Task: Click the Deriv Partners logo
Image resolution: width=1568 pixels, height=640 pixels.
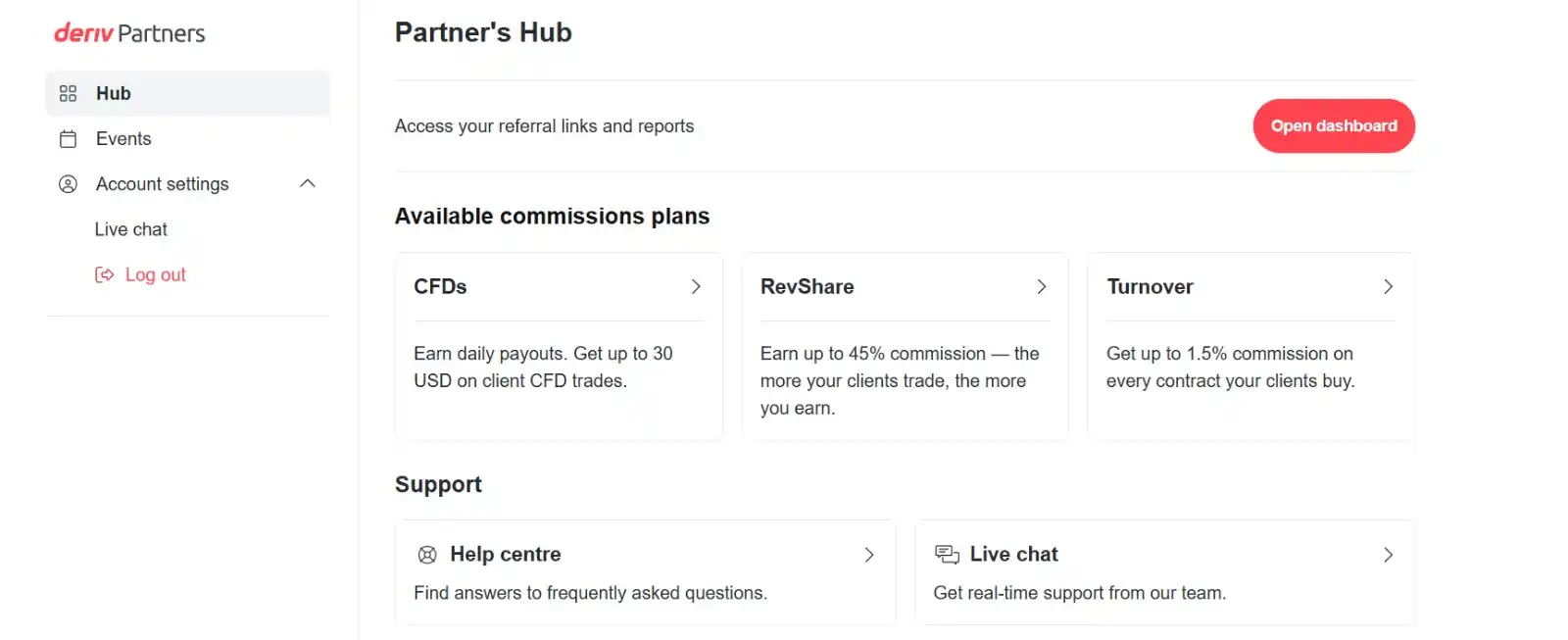Action: pyautogui.click(x=129, y=33)
